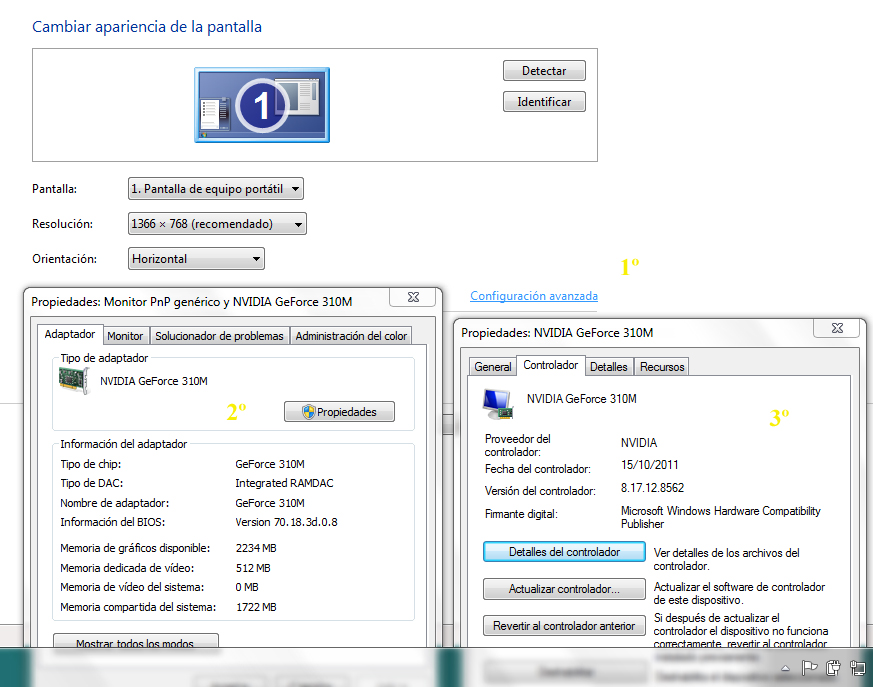The image size is (873, 687).
Task: Close the NVIDIA GeForce 310M properties window
Action: [x=837, y=328]
